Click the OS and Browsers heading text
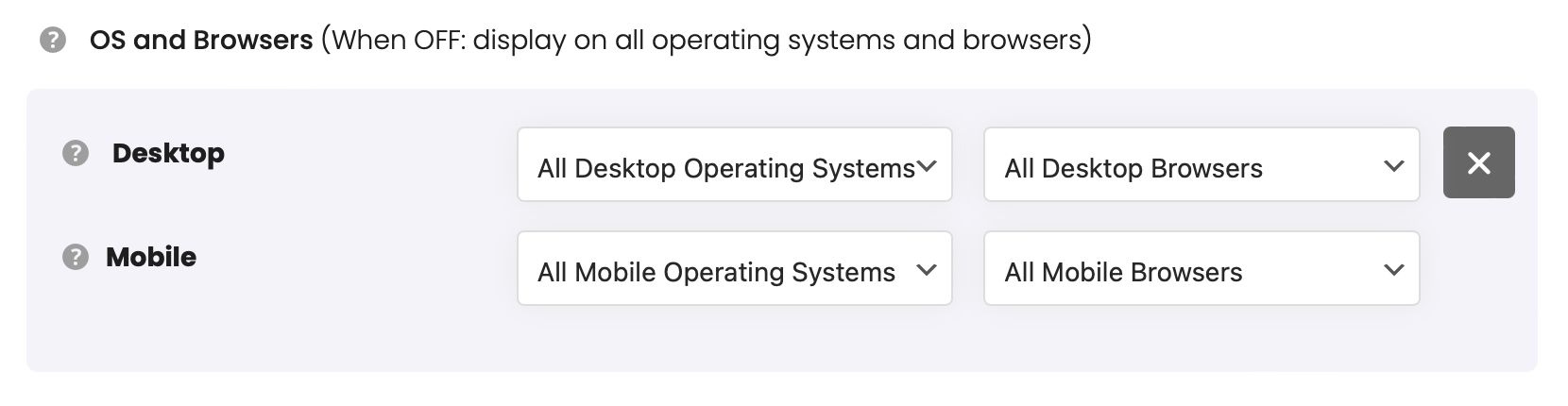The image size is (1568, 406). [x=201, y=41]
